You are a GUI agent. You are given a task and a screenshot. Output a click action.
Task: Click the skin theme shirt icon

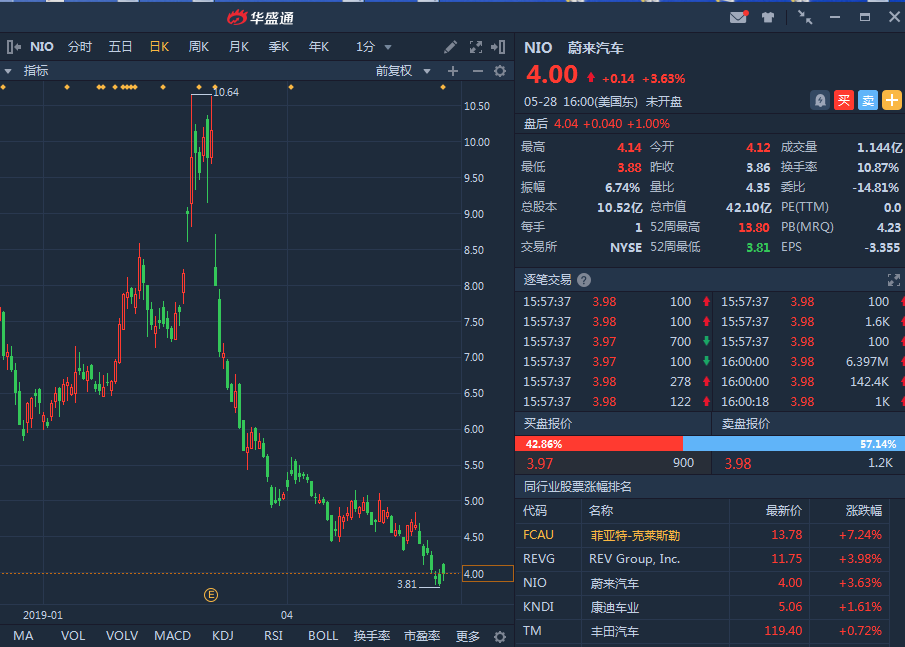(768, 17)
